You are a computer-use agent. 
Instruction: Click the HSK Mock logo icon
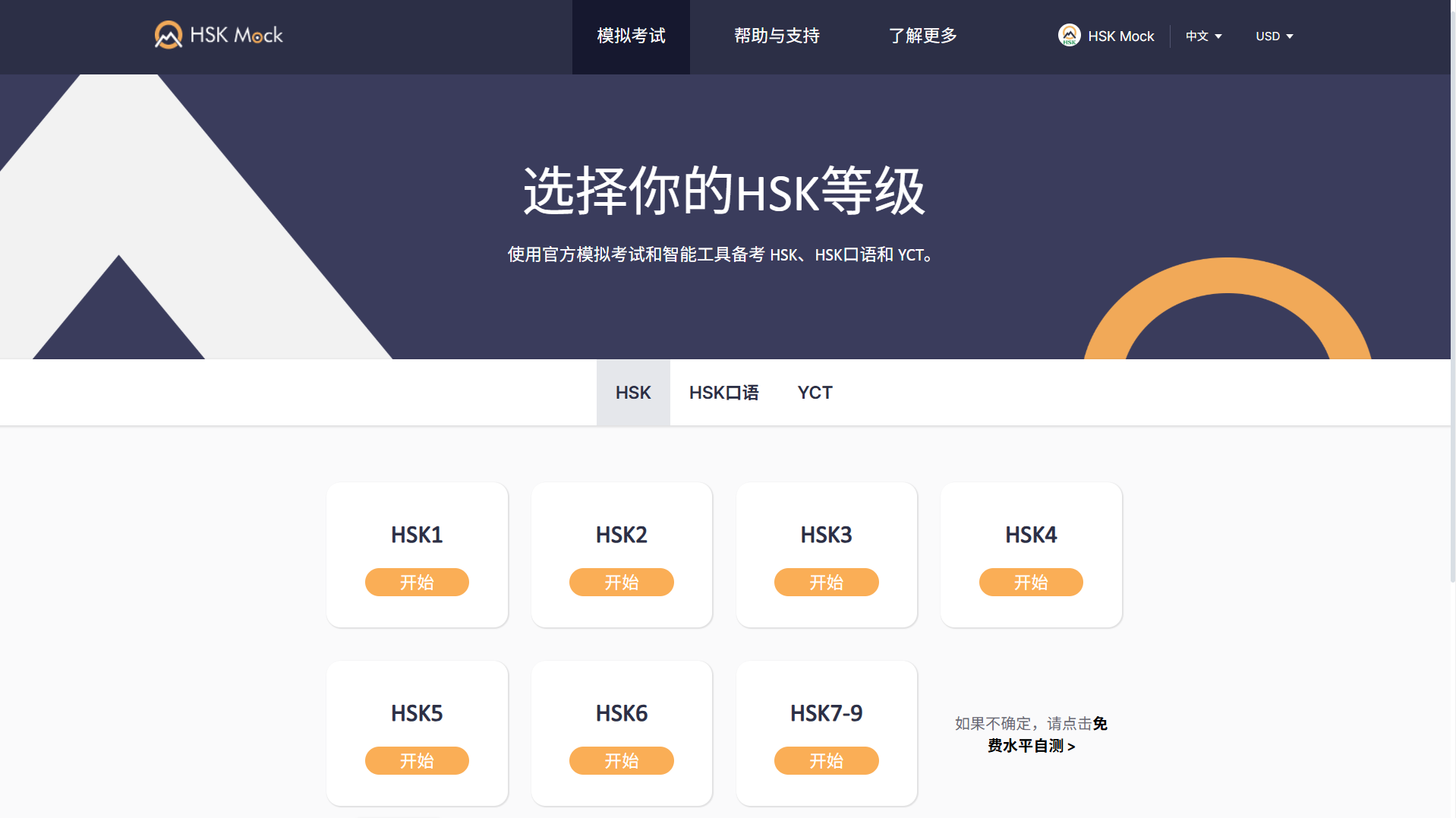169,34
